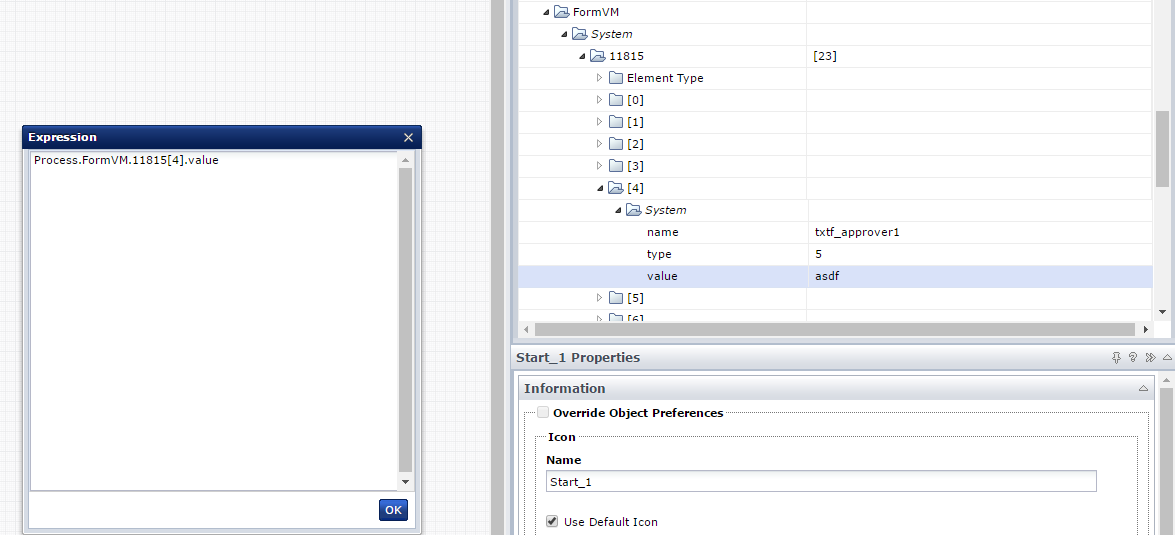Image resolution: width=1175 pixels, height=535 pixels.
Task: Click the [0] folder icon
Action: click(x=616, y=100)
